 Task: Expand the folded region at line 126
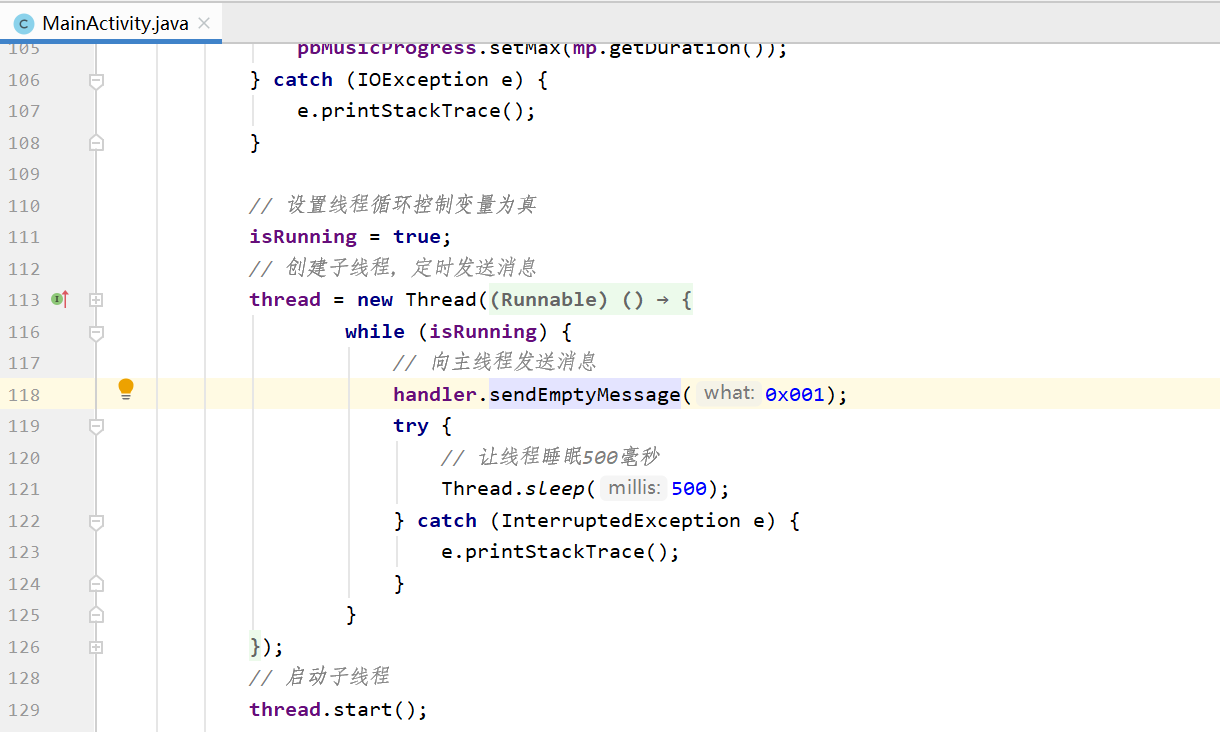click(x=96, y=647)
